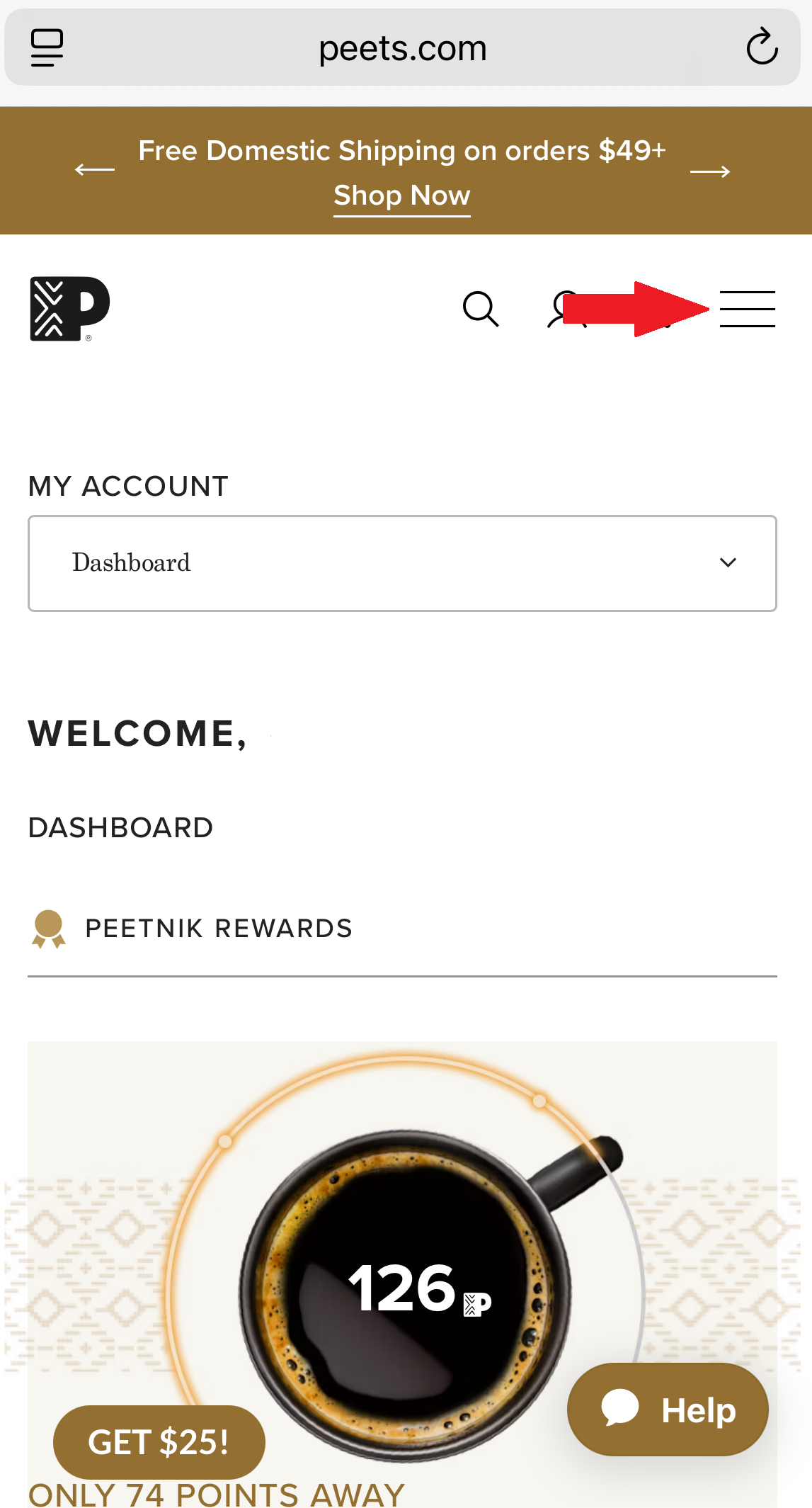This screenshot has height=1508, width=812.
Task: Open the Safari page settings icon
Action: click(47, 48)
